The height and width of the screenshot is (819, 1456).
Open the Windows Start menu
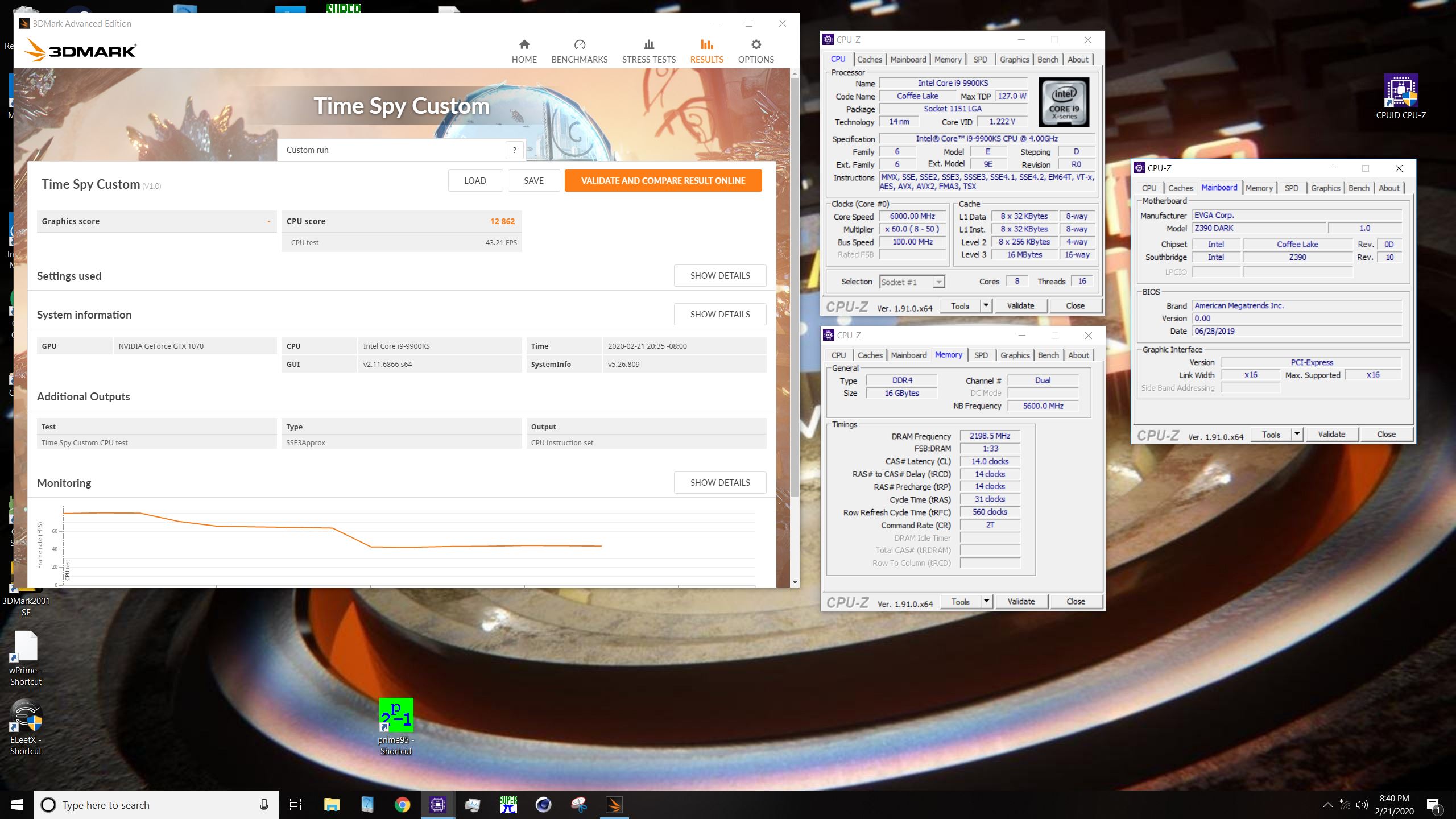click(17, 805)
